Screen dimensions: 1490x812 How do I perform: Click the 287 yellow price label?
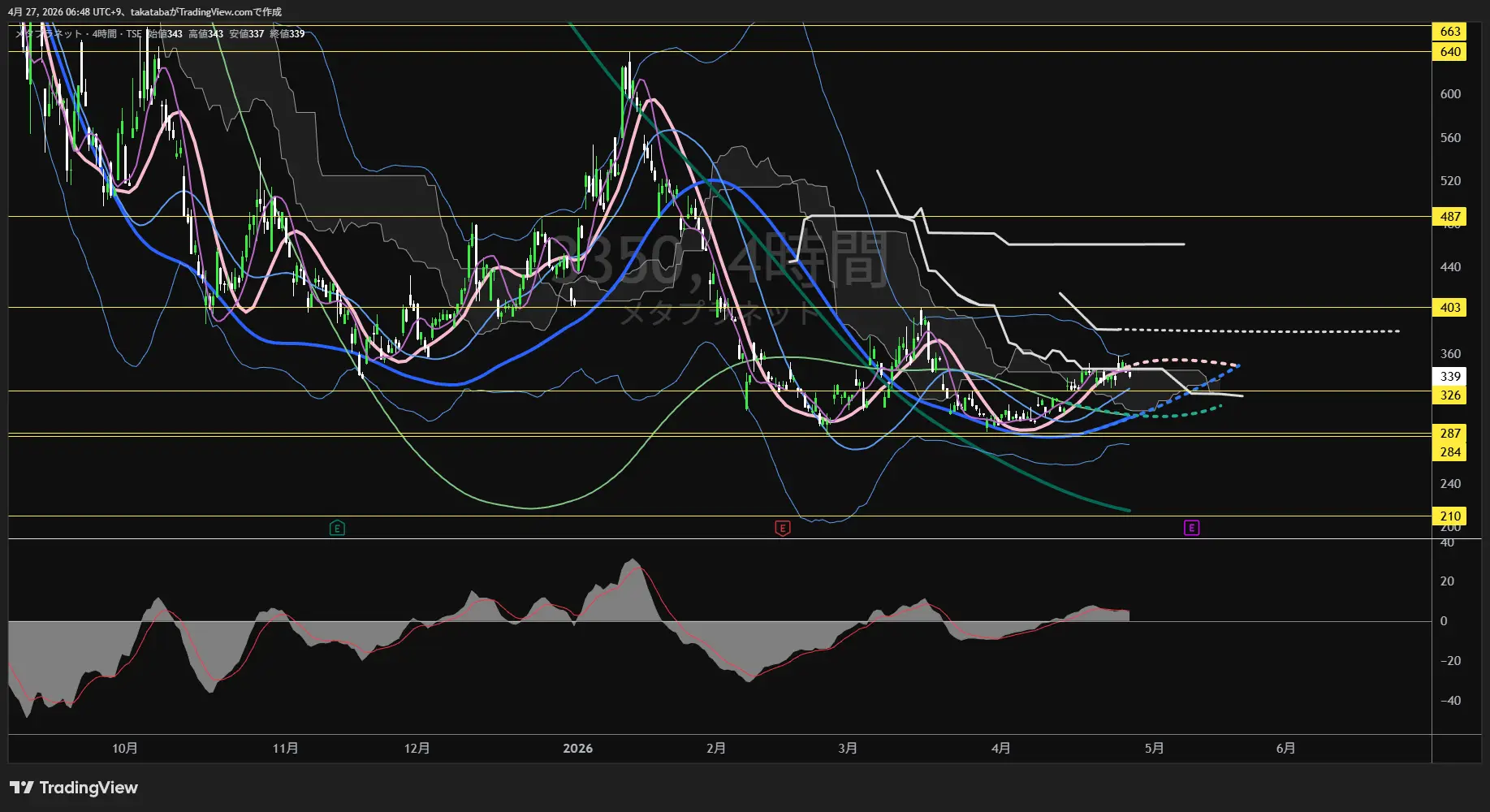(1449, 434)
